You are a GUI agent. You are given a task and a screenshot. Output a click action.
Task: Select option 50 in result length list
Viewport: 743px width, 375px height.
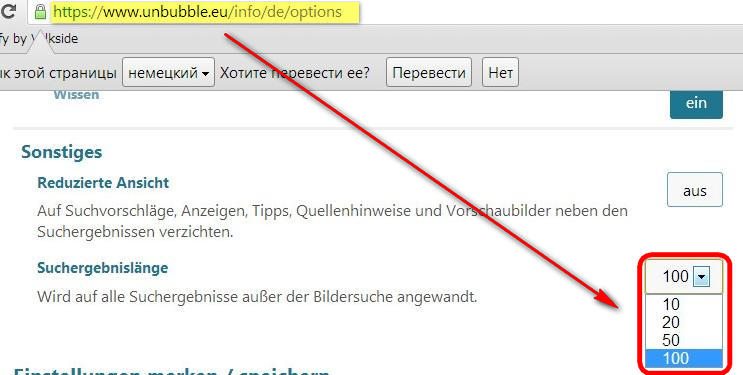[684, 340]
